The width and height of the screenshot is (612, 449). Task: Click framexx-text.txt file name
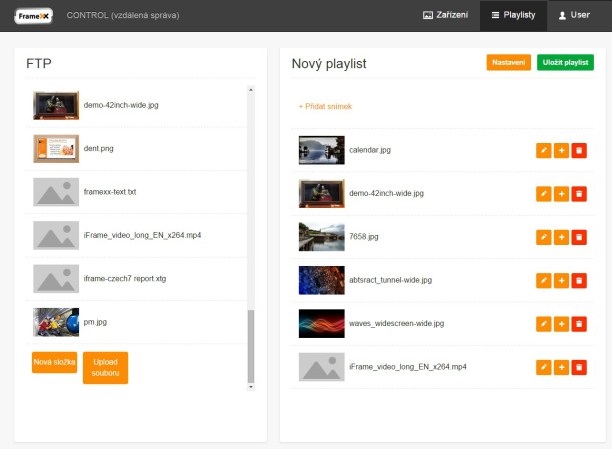pos(110,192)
